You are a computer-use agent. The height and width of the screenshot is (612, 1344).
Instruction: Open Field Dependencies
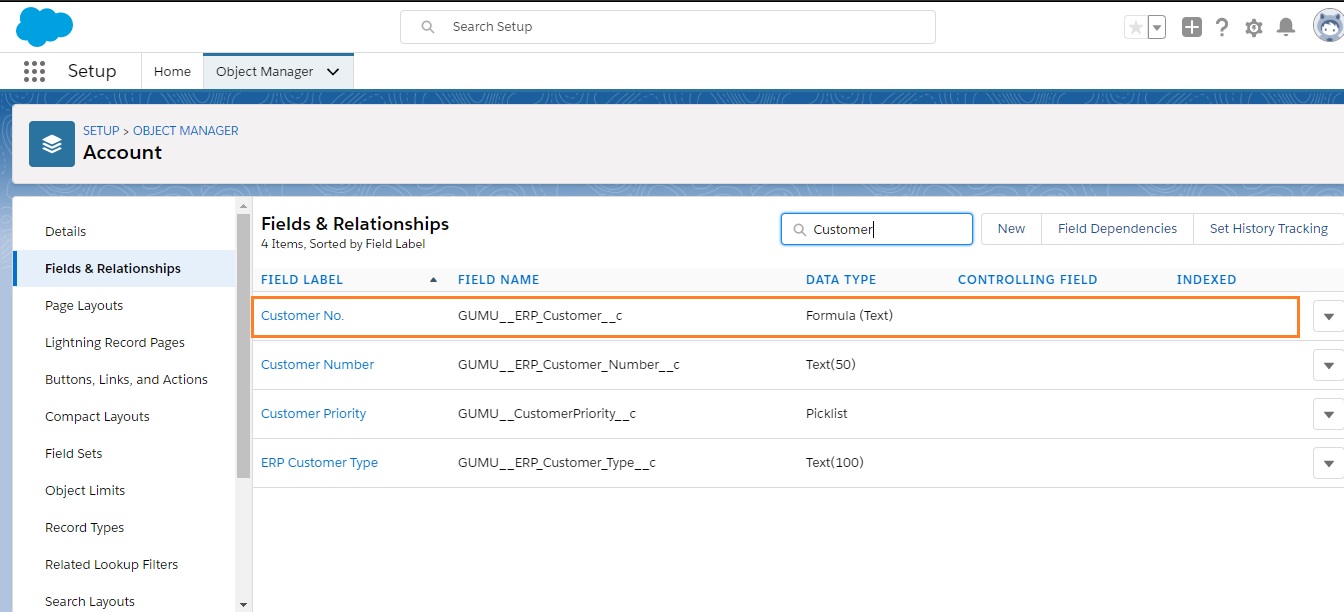pyautogui.click(x=1117, y=229)
